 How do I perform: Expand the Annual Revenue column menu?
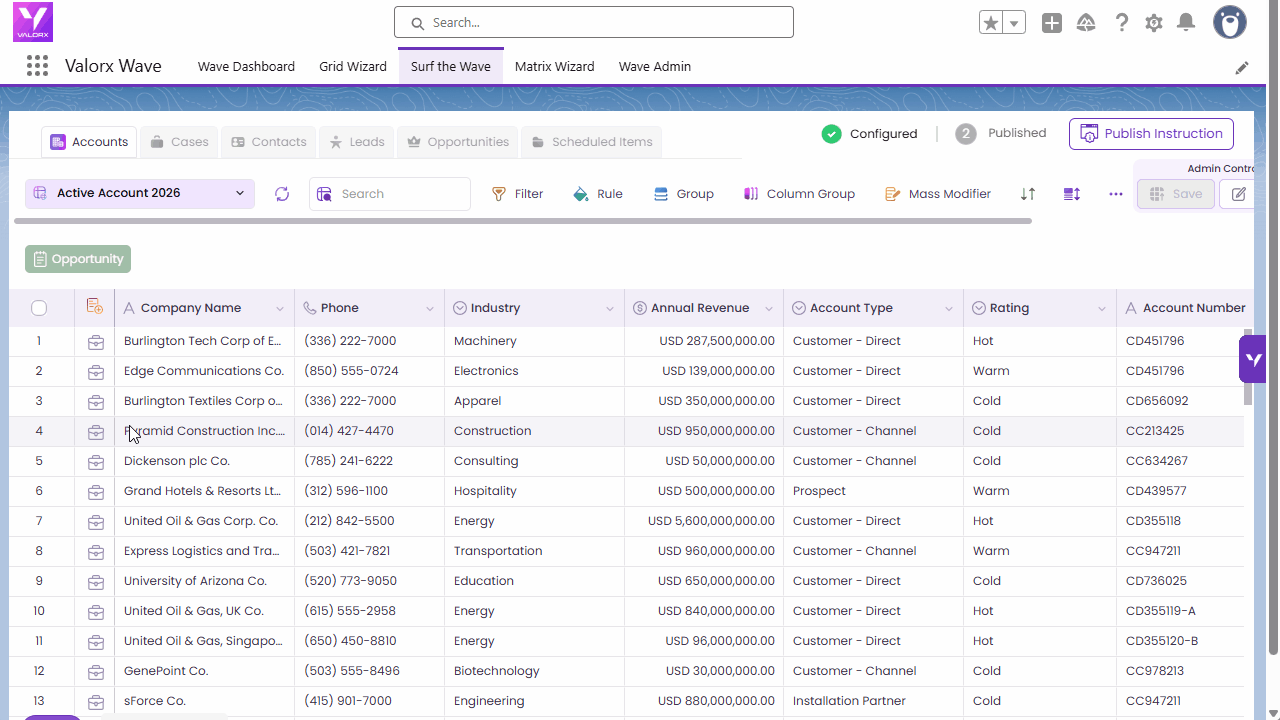(x=769, y=309)
